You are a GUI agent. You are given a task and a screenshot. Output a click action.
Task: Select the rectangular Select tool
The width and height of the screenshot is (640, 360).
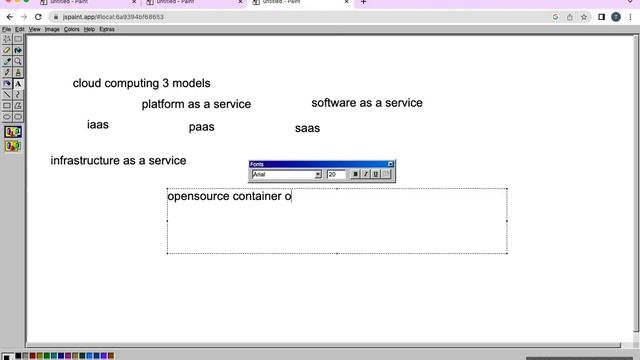(x=18, y=39)
